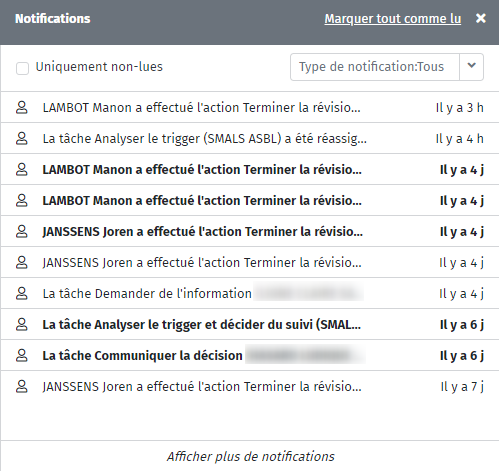Open bold Analyser le trigger et décider notification

[250, 324]
